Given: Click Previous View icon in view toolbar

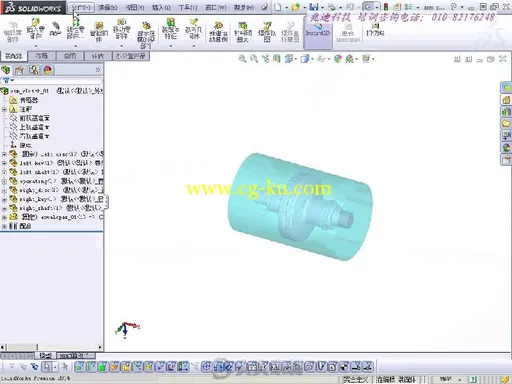Looking at the screenshot, I should [265, 59].
